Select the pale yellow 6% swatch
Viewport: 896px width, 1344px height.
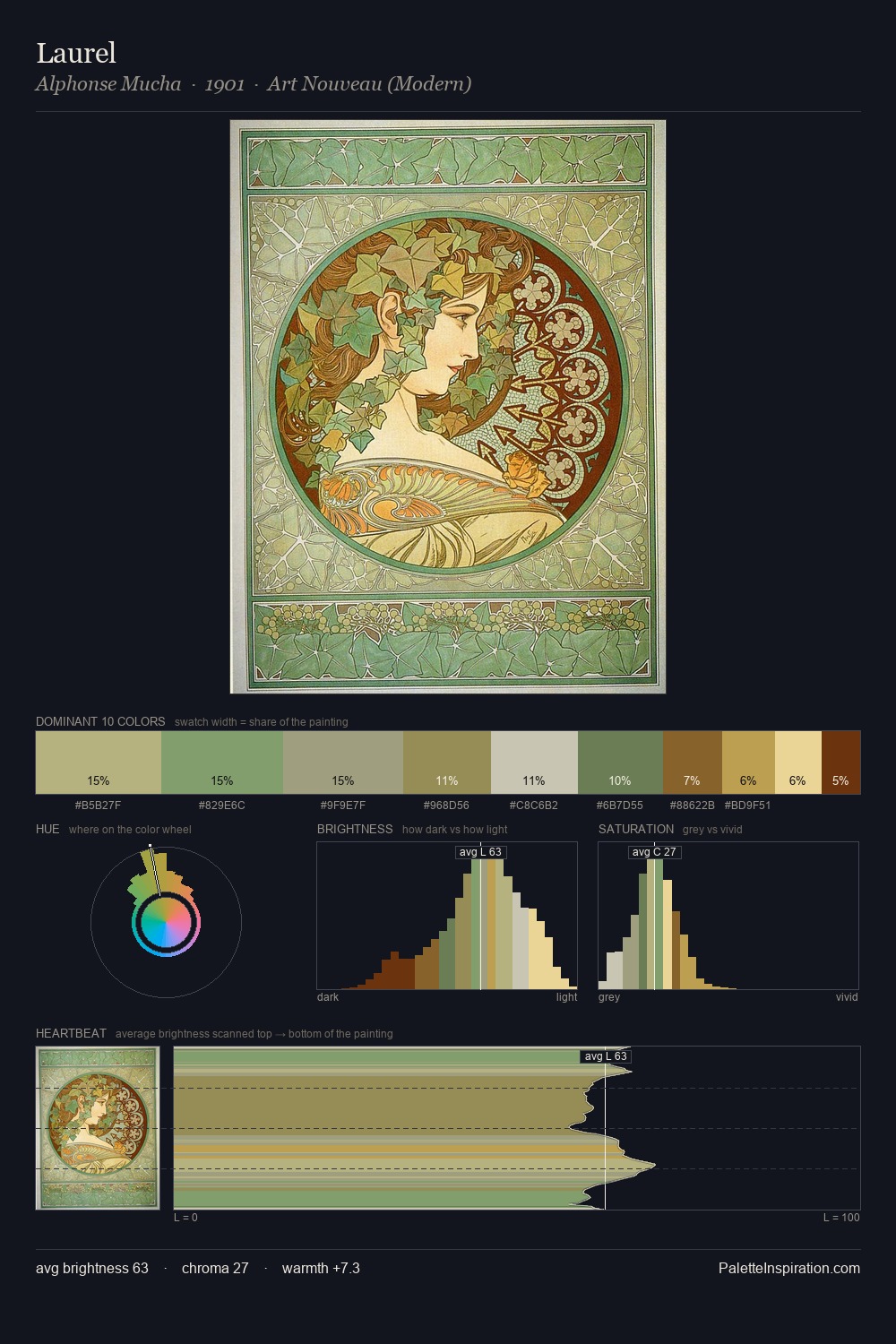pyautogui.click(x=798, y=762)
